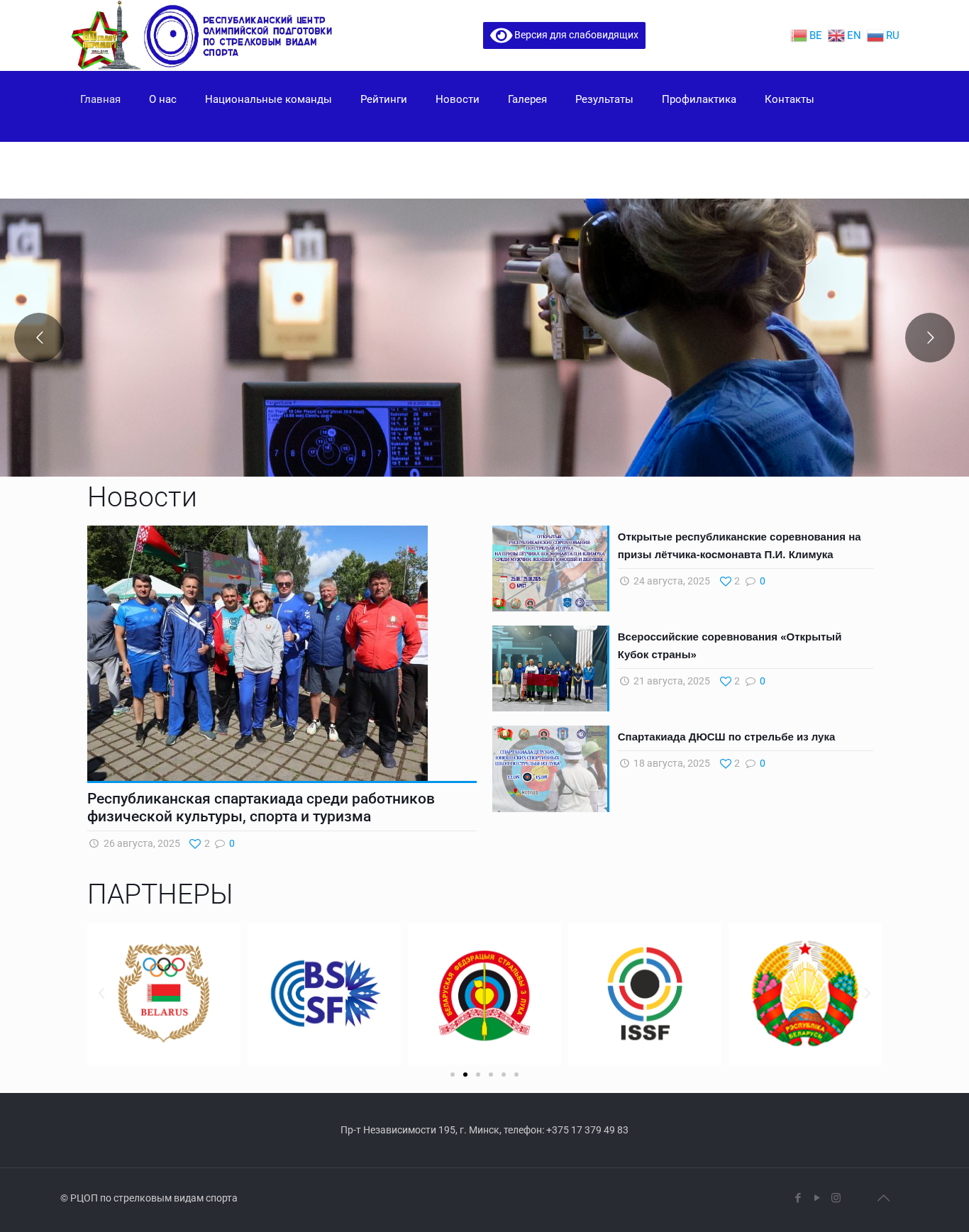Open the Республиканская спартакиада group photo
969x1232 pixels.
[x=258, y=653]
